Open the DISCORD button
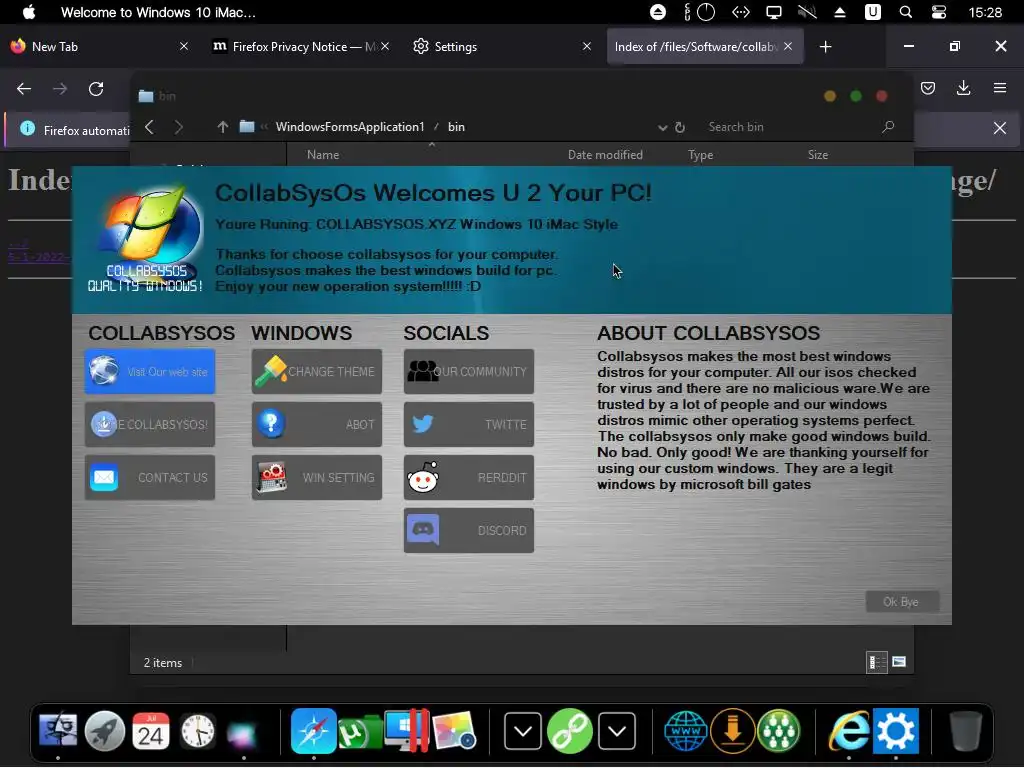Viewport: 1024px width, 768px height. click(x=469, y=530)
